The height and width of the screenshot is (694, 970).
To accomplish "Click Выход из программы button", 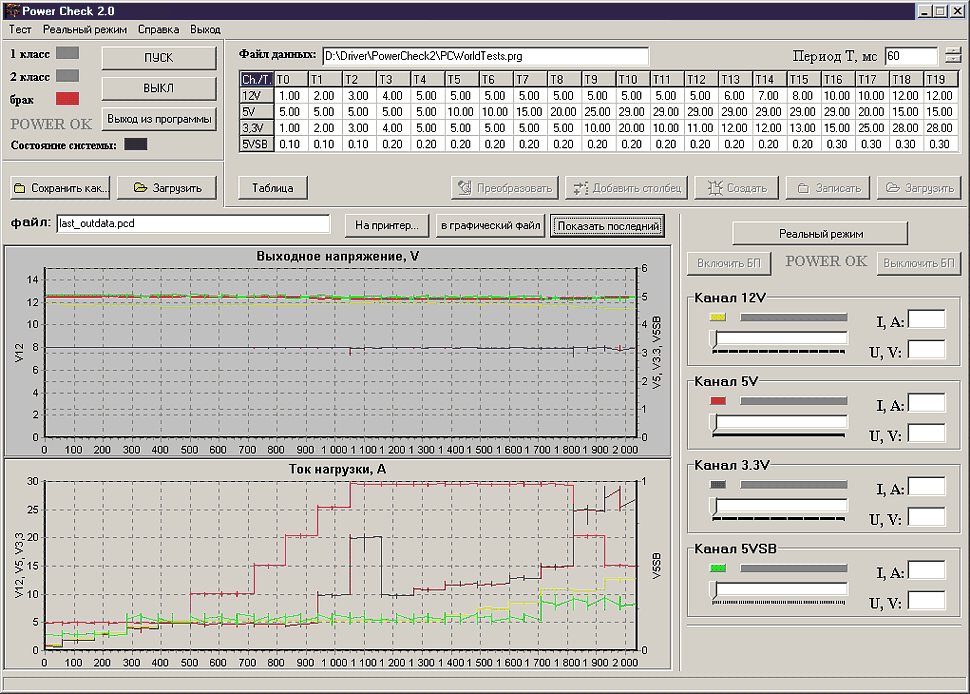I will [159, 119].
